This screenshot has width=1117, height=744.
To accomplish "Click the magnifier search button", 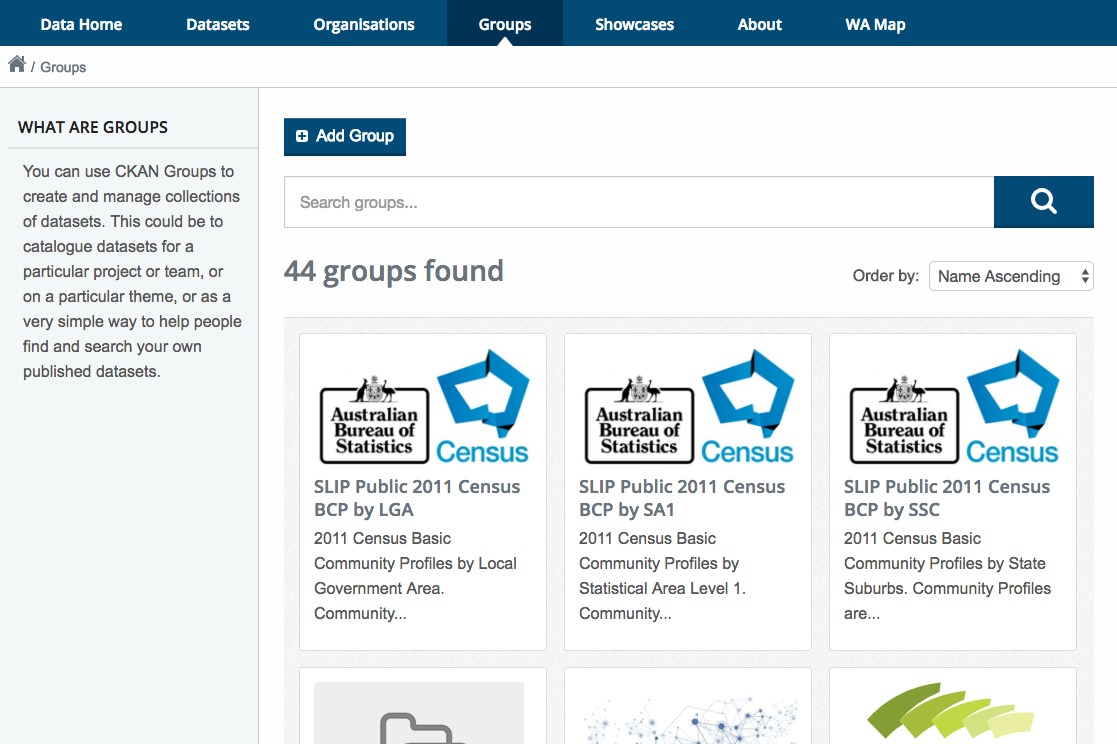I will pyautogui.click(x=1044, y=202).
